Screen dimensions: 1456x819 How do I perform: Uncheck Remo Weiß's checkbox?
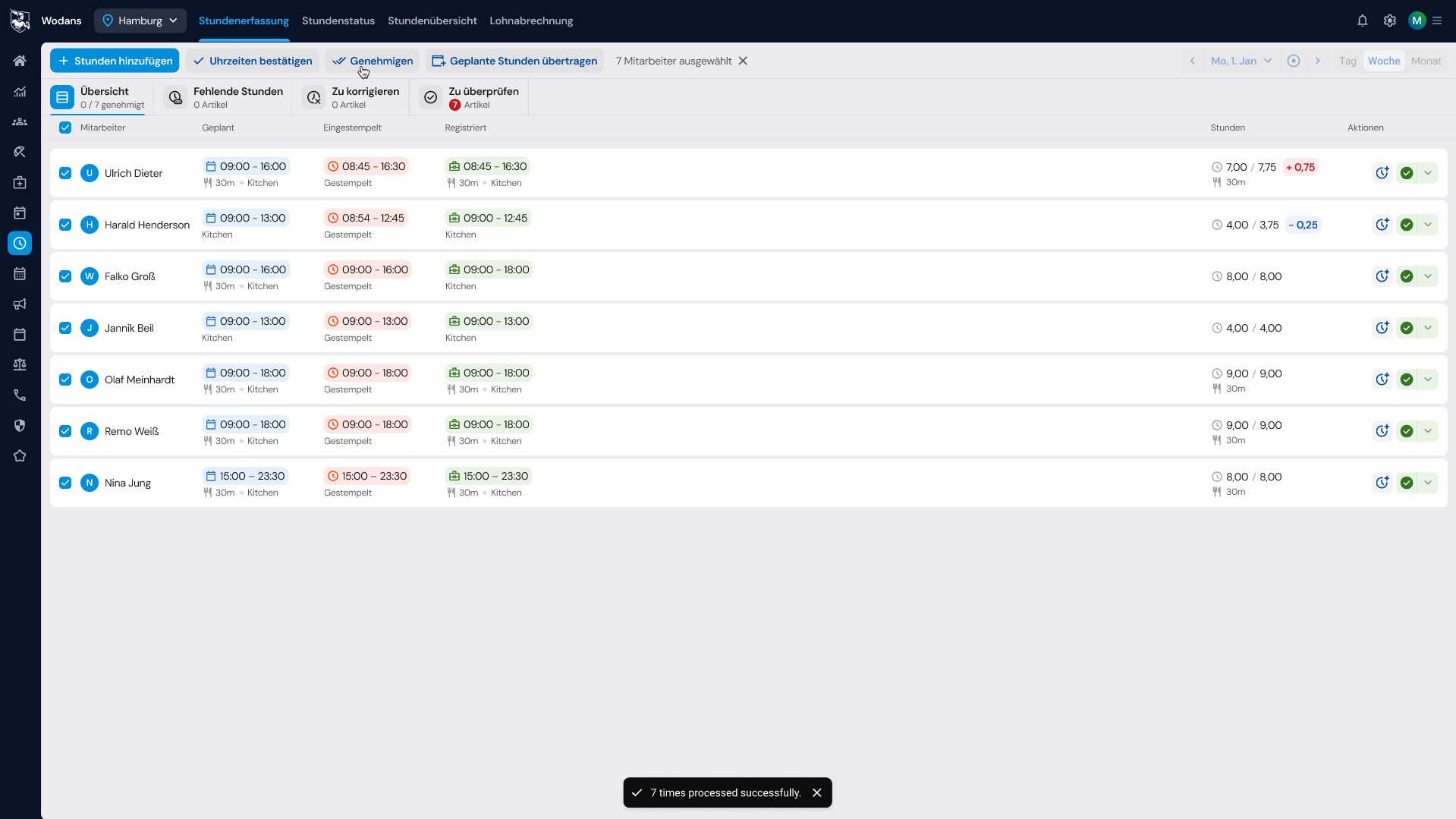(x=65, y=431)
